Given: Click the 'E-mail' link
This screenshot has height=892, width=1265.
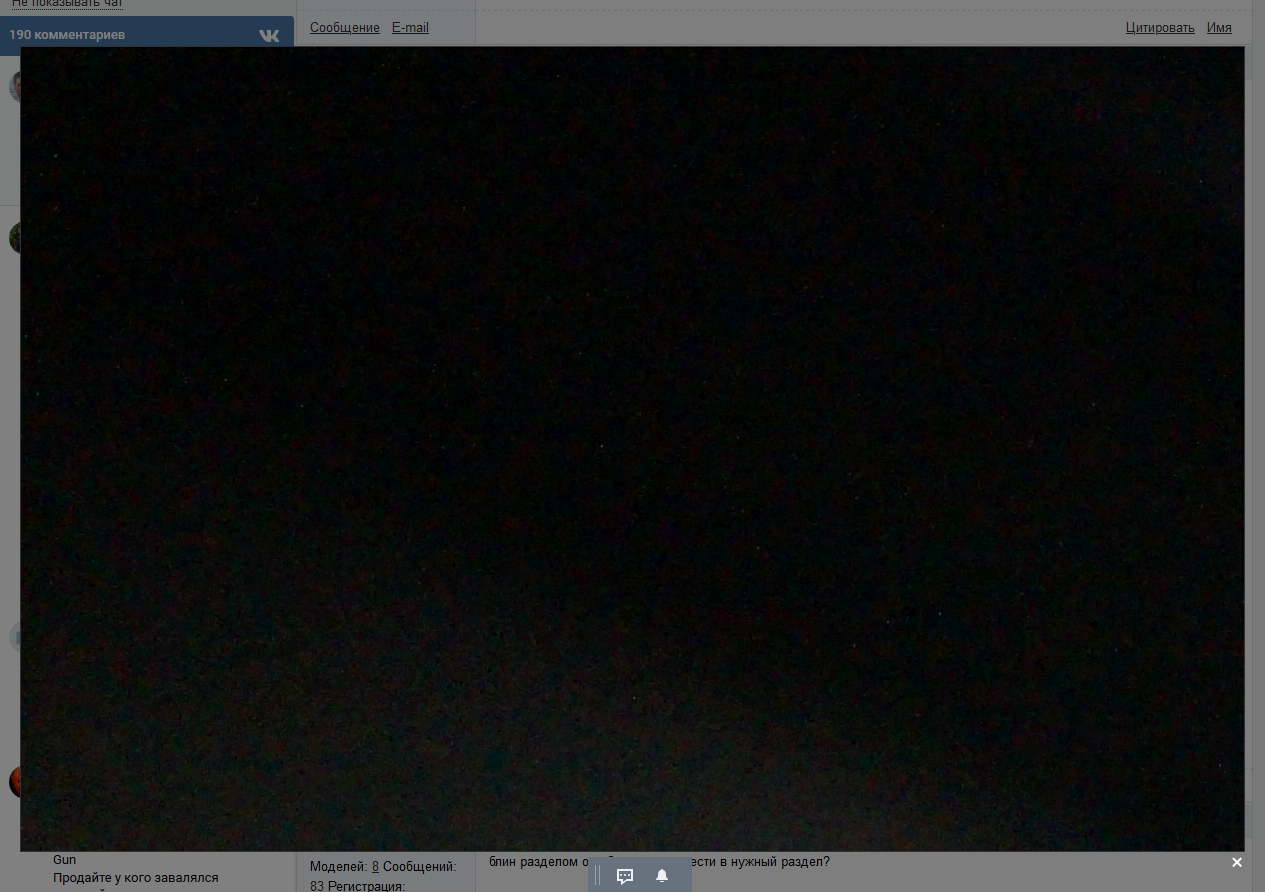Looking at the screenshot, I should point(410,28).
